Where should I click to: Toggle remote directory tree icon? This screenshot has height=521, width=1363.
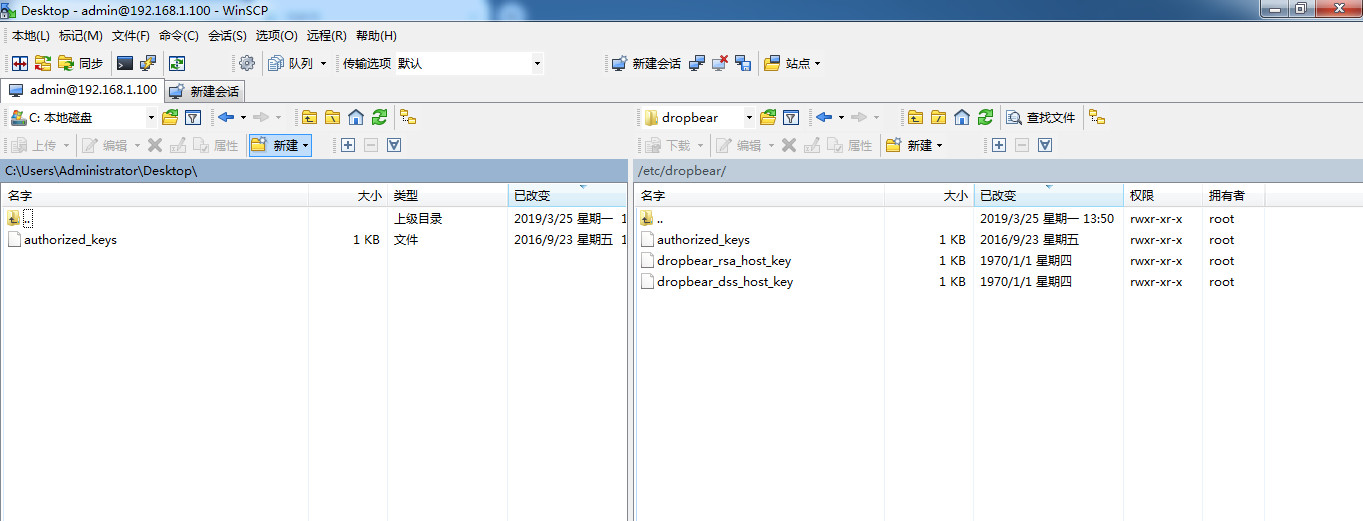coord(1097,117)
